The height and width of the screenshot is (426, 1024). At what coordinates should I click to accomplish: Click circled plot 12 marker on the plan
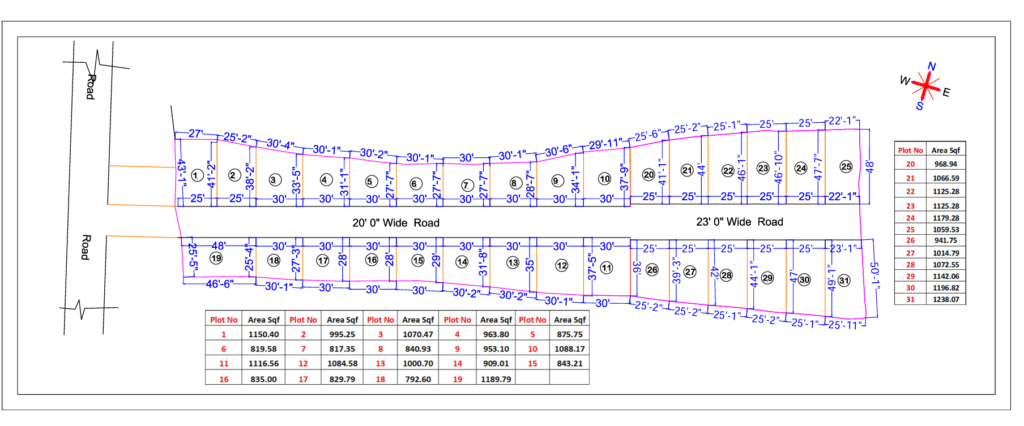pyautogui.click(x=562, y=265)
